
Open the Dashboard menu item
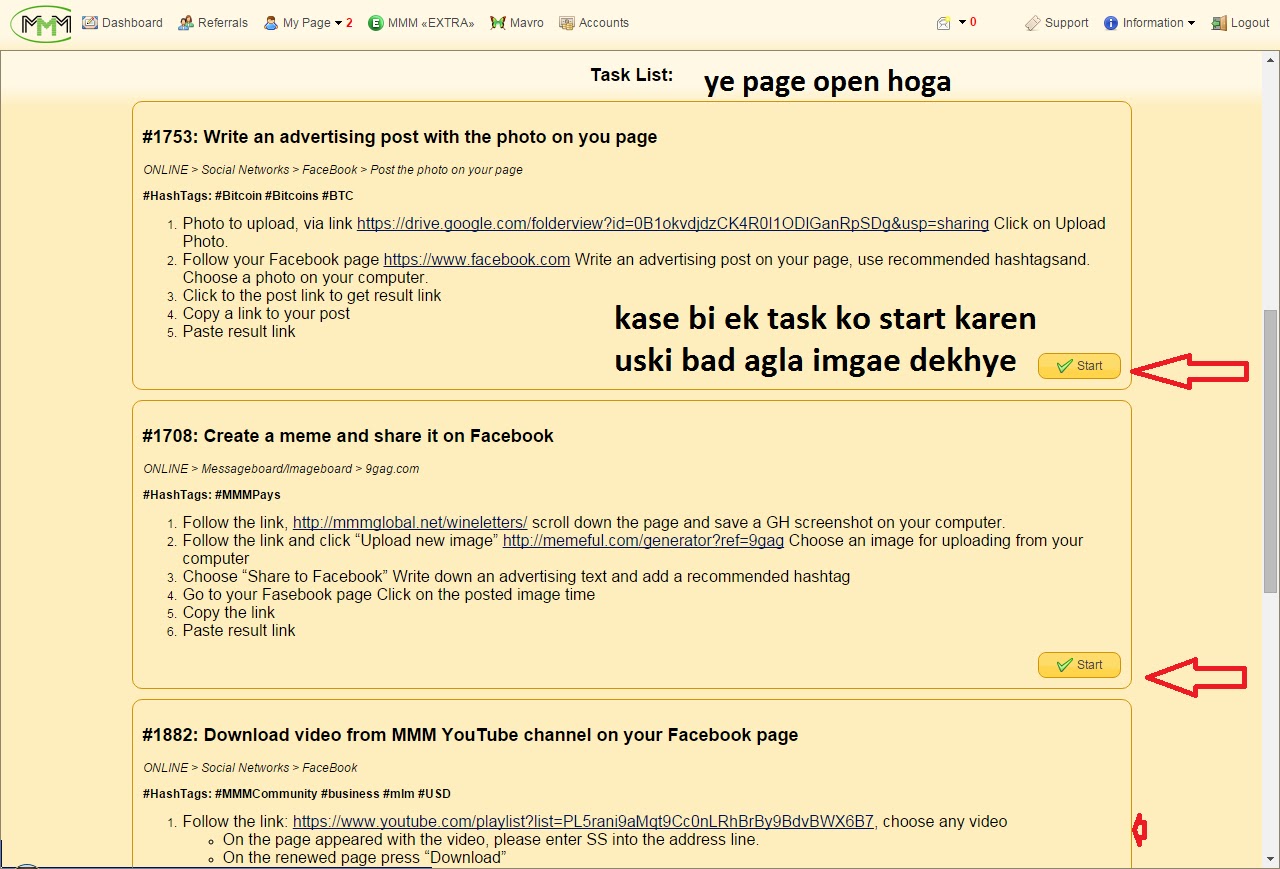[x=132, y=22]
